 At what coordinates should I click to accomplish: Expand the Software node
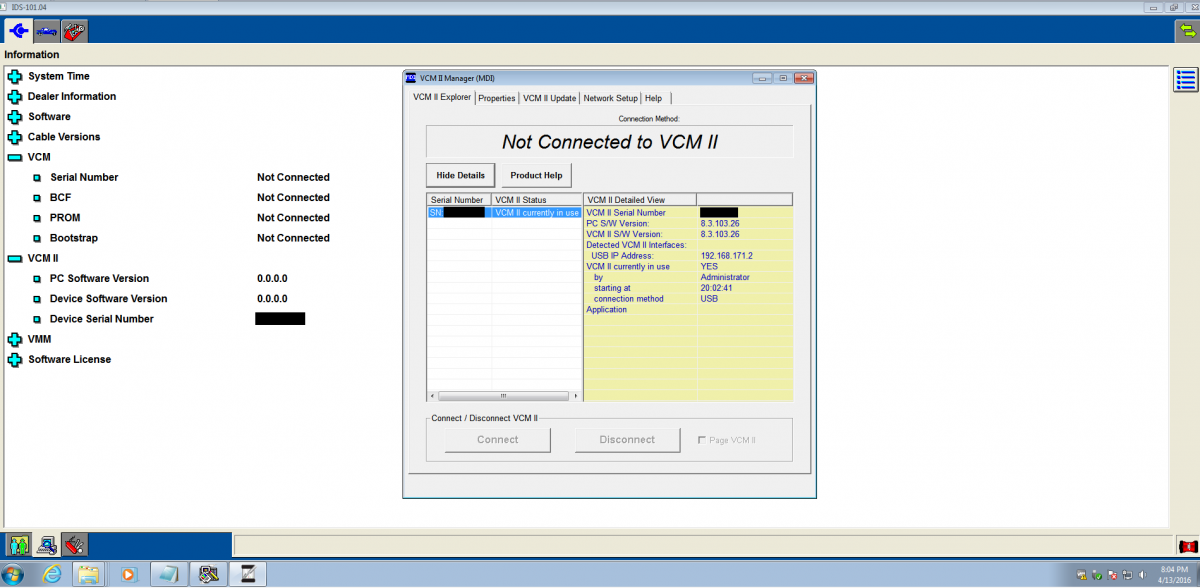[14, 117]
